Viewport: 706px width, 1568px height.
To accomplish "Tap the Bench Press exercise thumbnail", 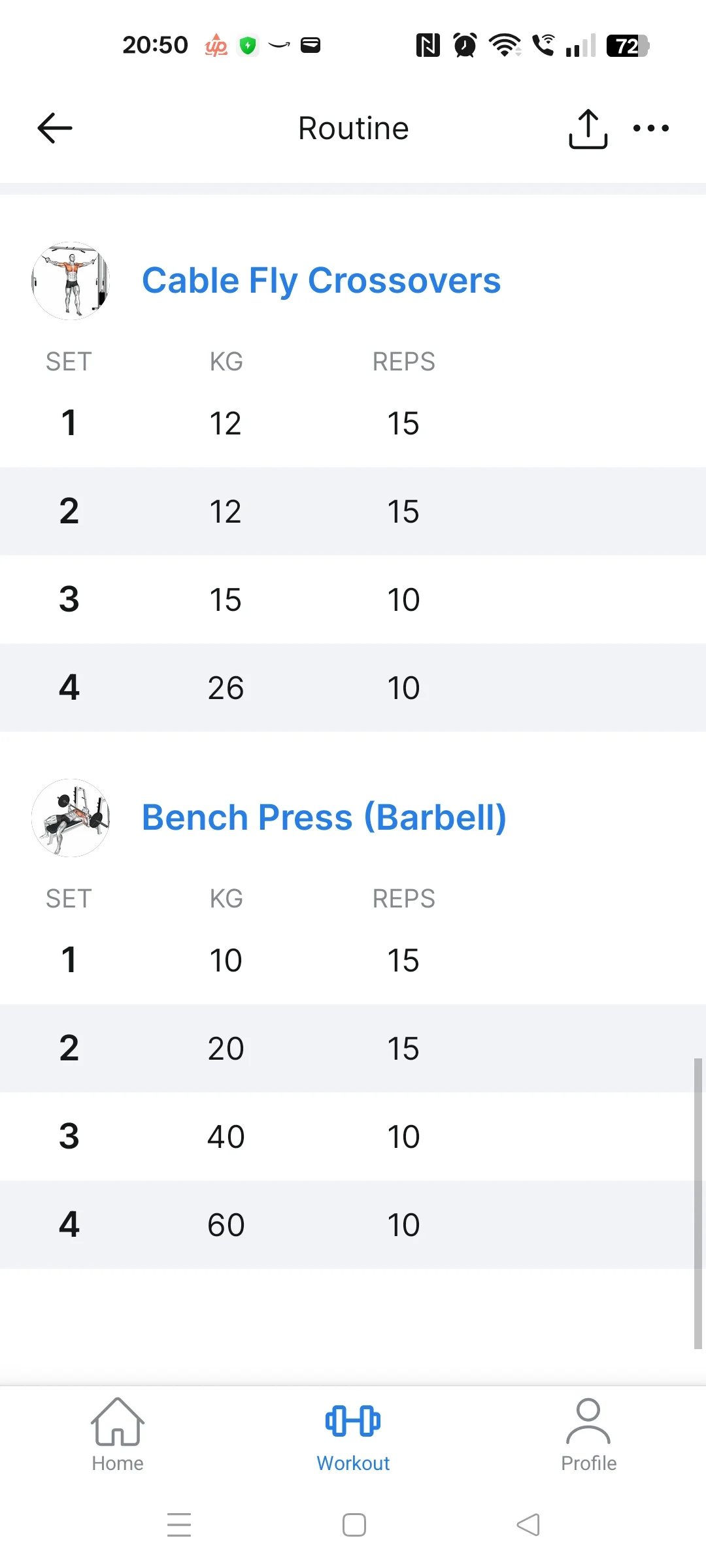I will click(71, 818).
